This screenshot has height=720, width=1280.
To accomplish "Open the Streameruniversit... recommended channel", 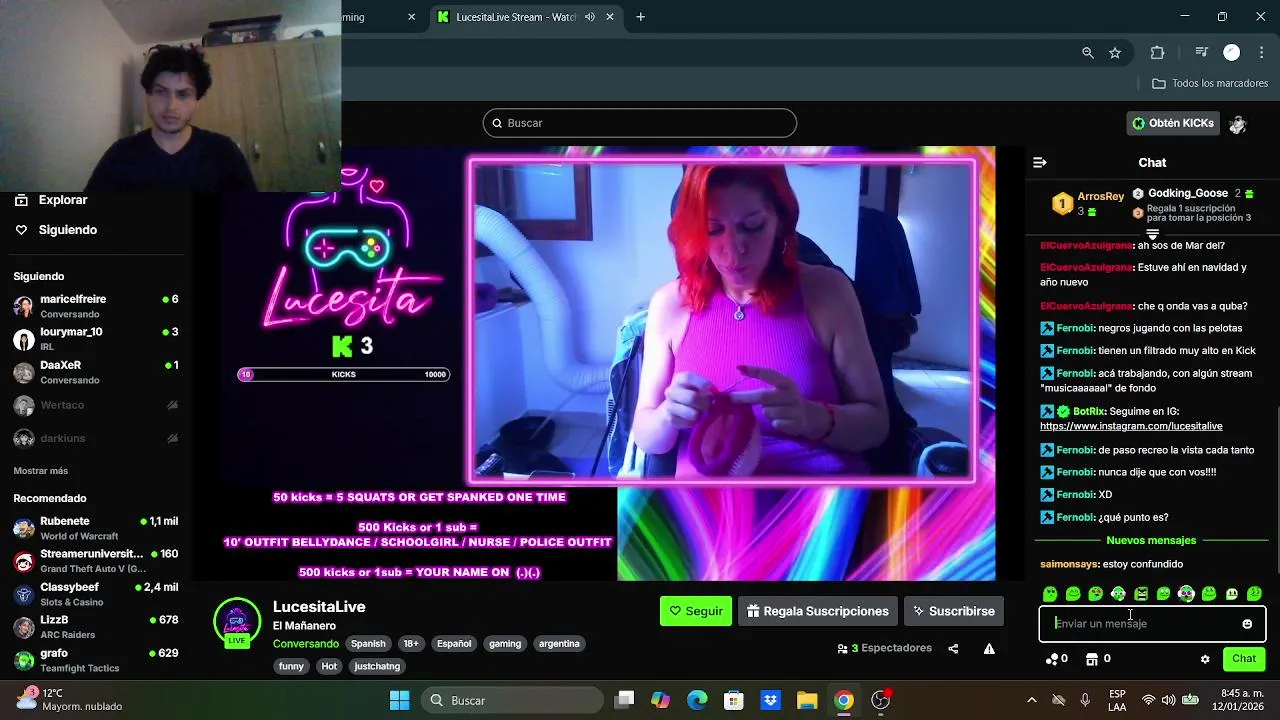I will (x=95, y=561).
